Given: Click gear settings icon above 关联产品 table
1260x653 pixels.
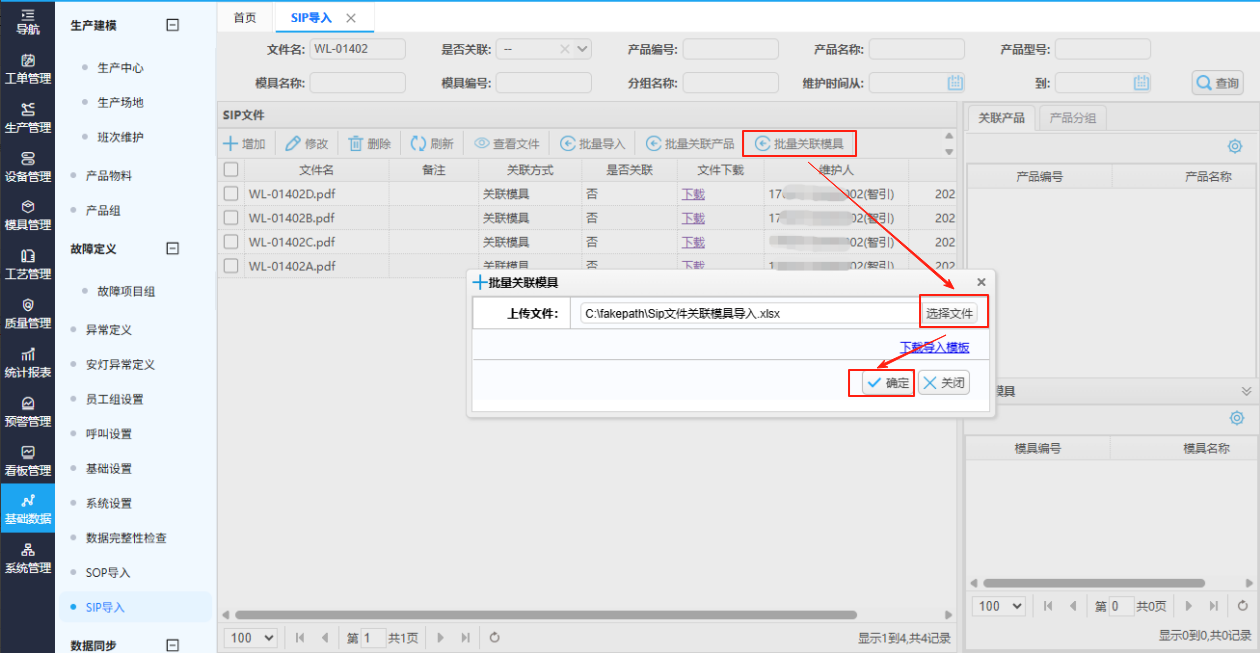Looking at the screenshot, I should pyautogui.click(x=1235, y=147).
